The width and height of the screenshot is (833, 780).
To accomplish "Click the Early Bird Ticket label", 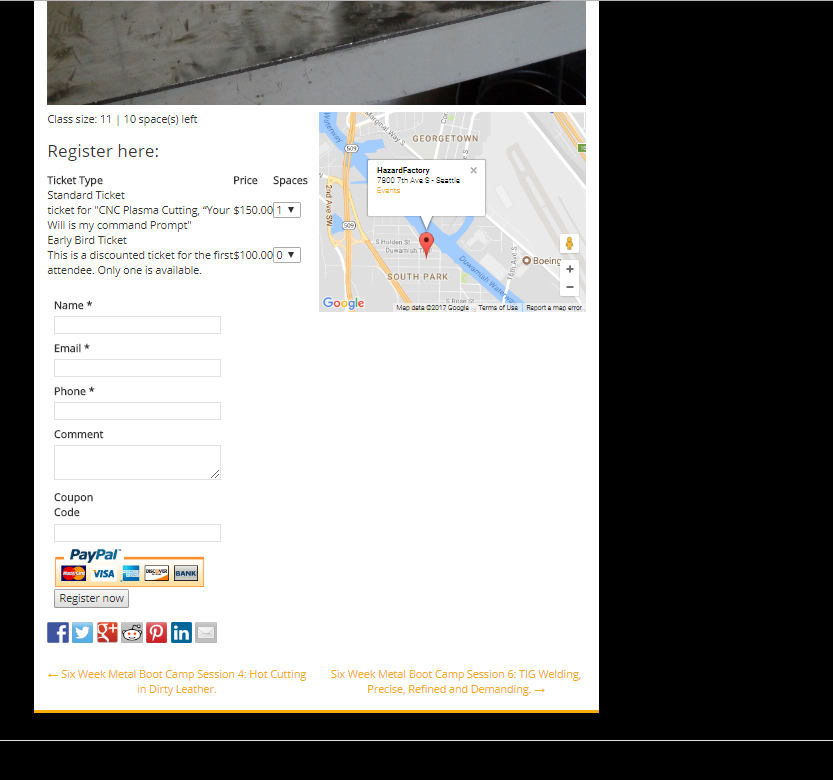I will pyautogui.click(x=87, y=240).
